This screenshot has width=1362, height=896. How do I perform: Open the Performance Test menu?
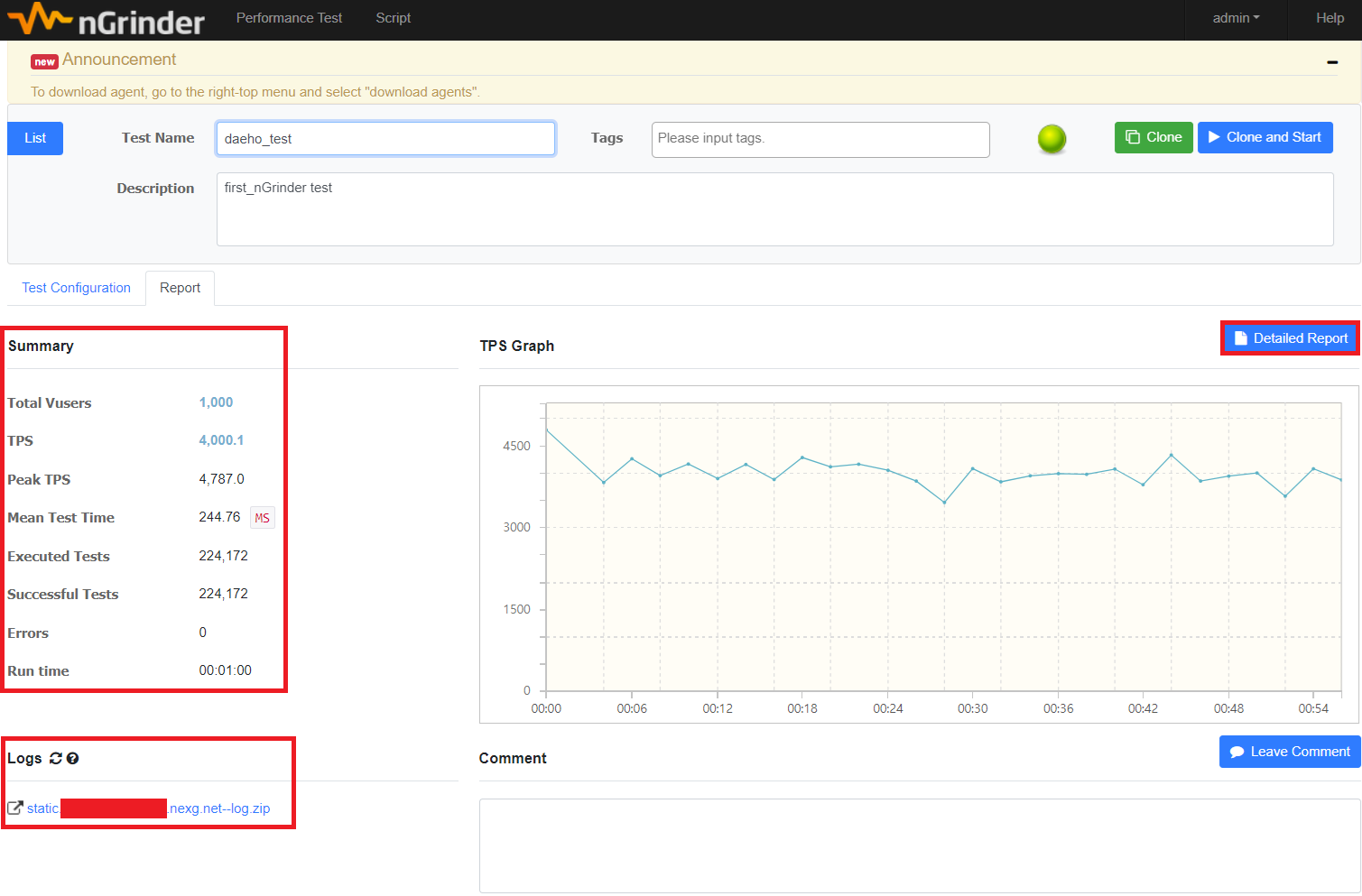(289, 18)
